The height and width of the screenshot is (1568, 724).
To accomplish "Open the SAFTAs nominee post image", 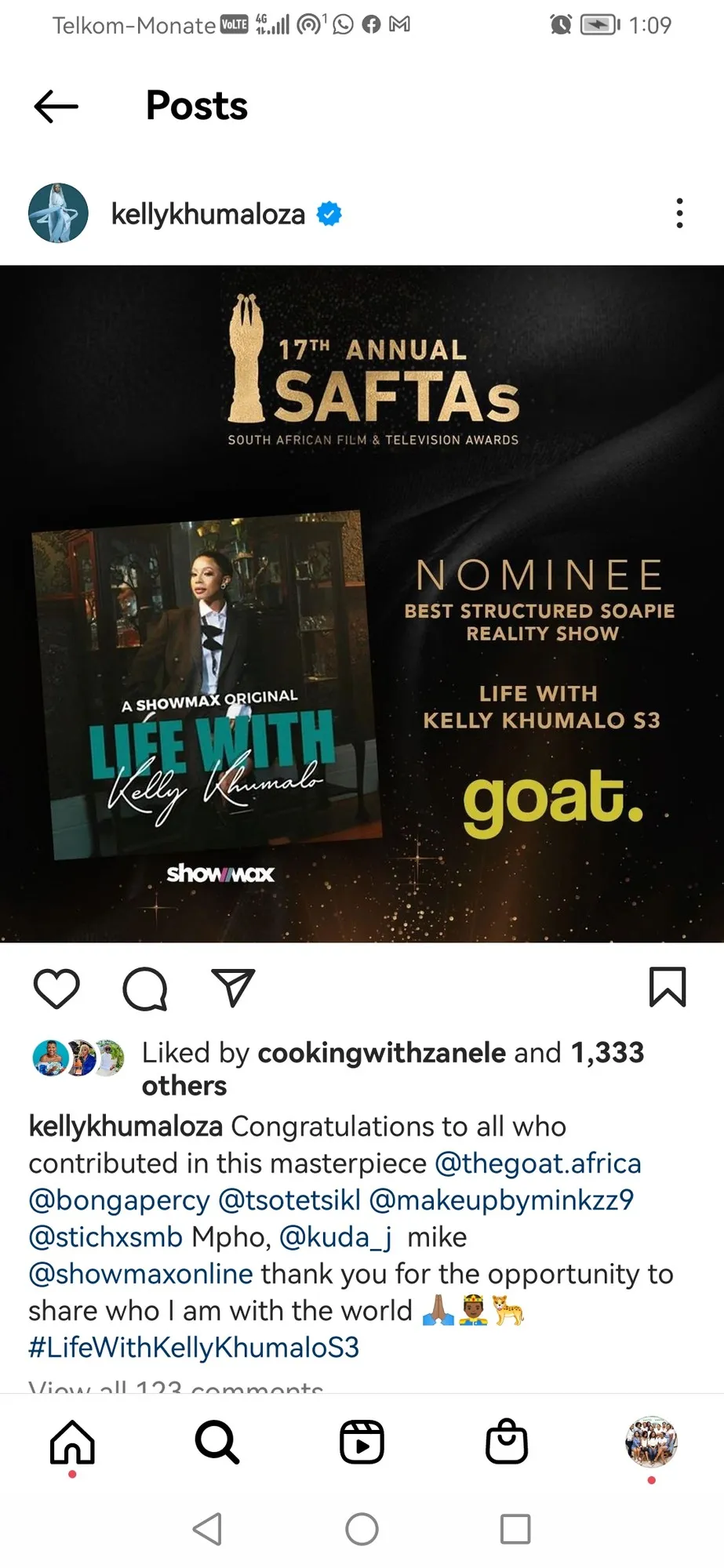I will click(362, 604).
